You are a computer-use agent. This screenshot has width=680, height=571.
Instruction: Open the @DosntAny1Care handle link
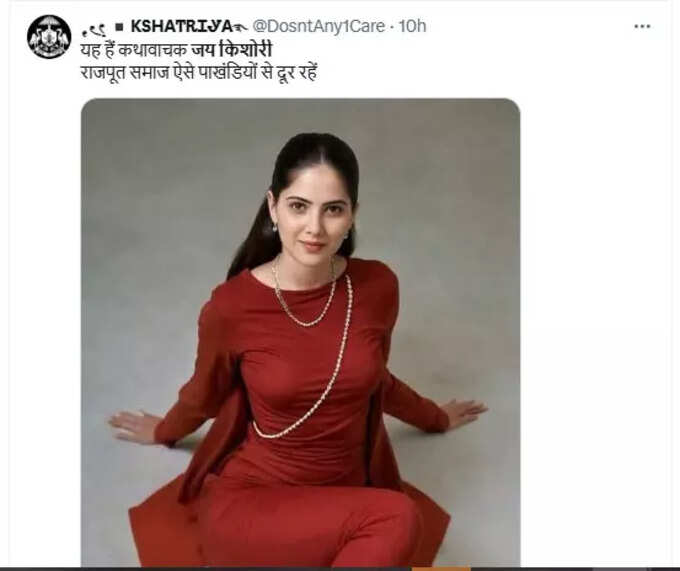(x=318, y=26)
